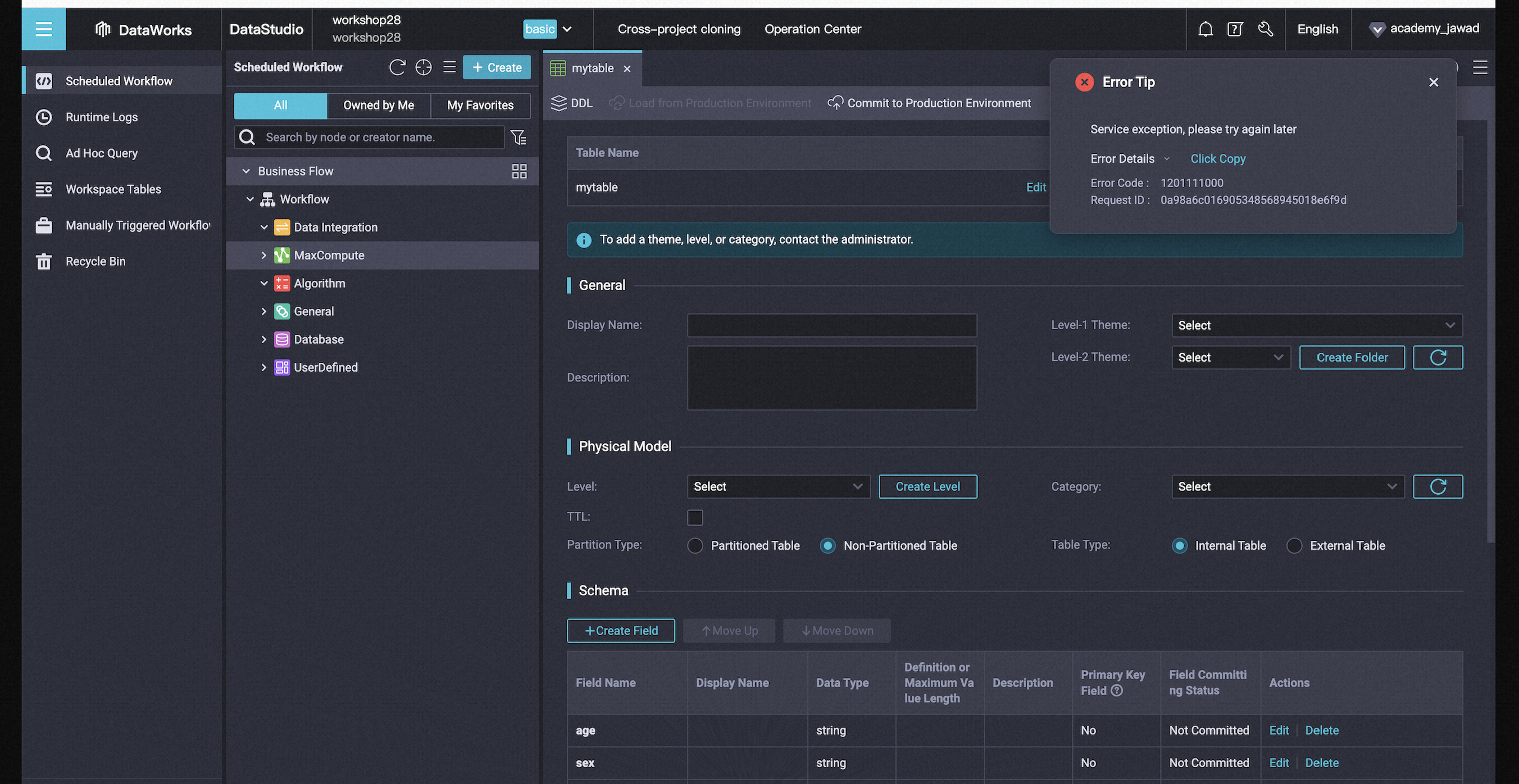Refresh the Category list
The height and width of the screenshot is (784, 1519).
(1438, 486)
